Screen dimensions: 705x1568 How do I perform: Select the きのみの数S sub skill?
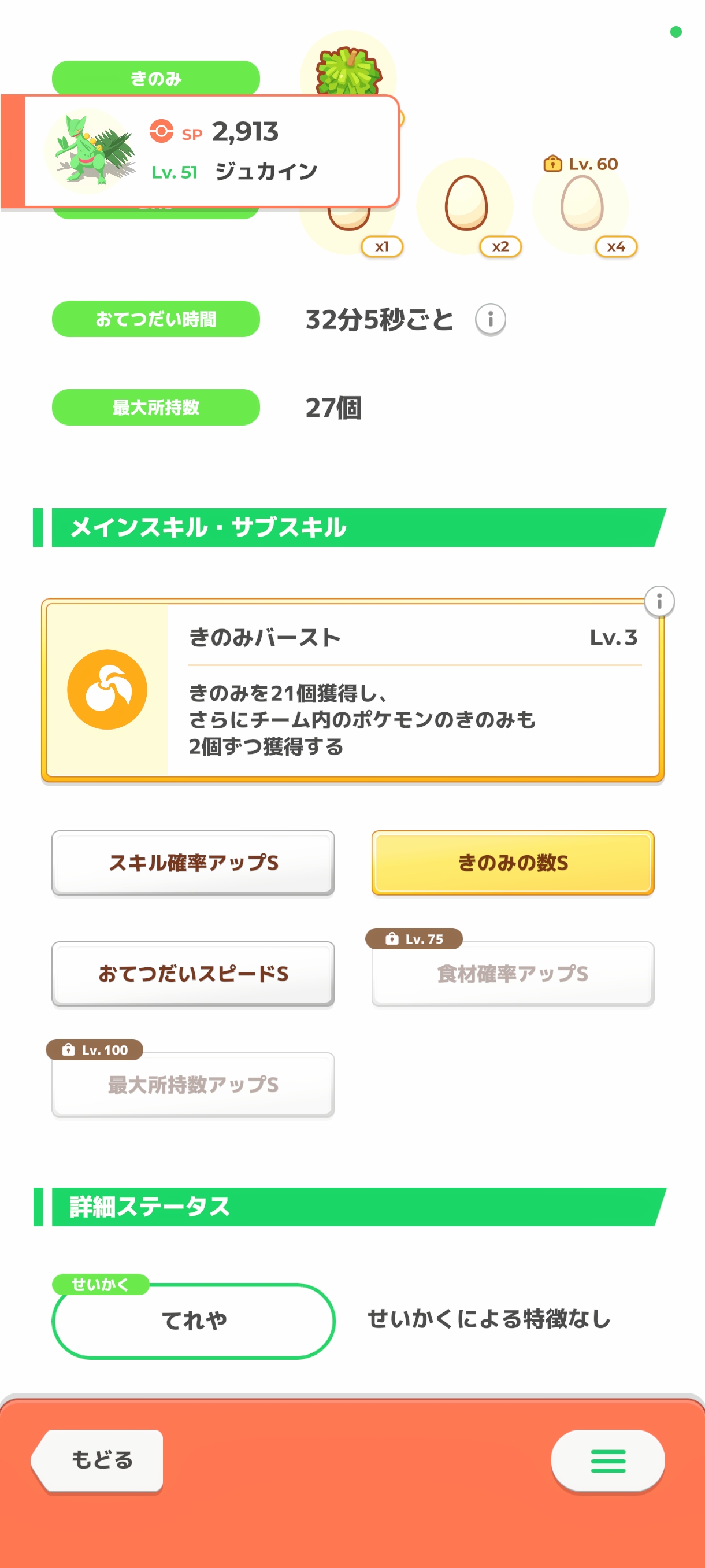click(512, 863)
